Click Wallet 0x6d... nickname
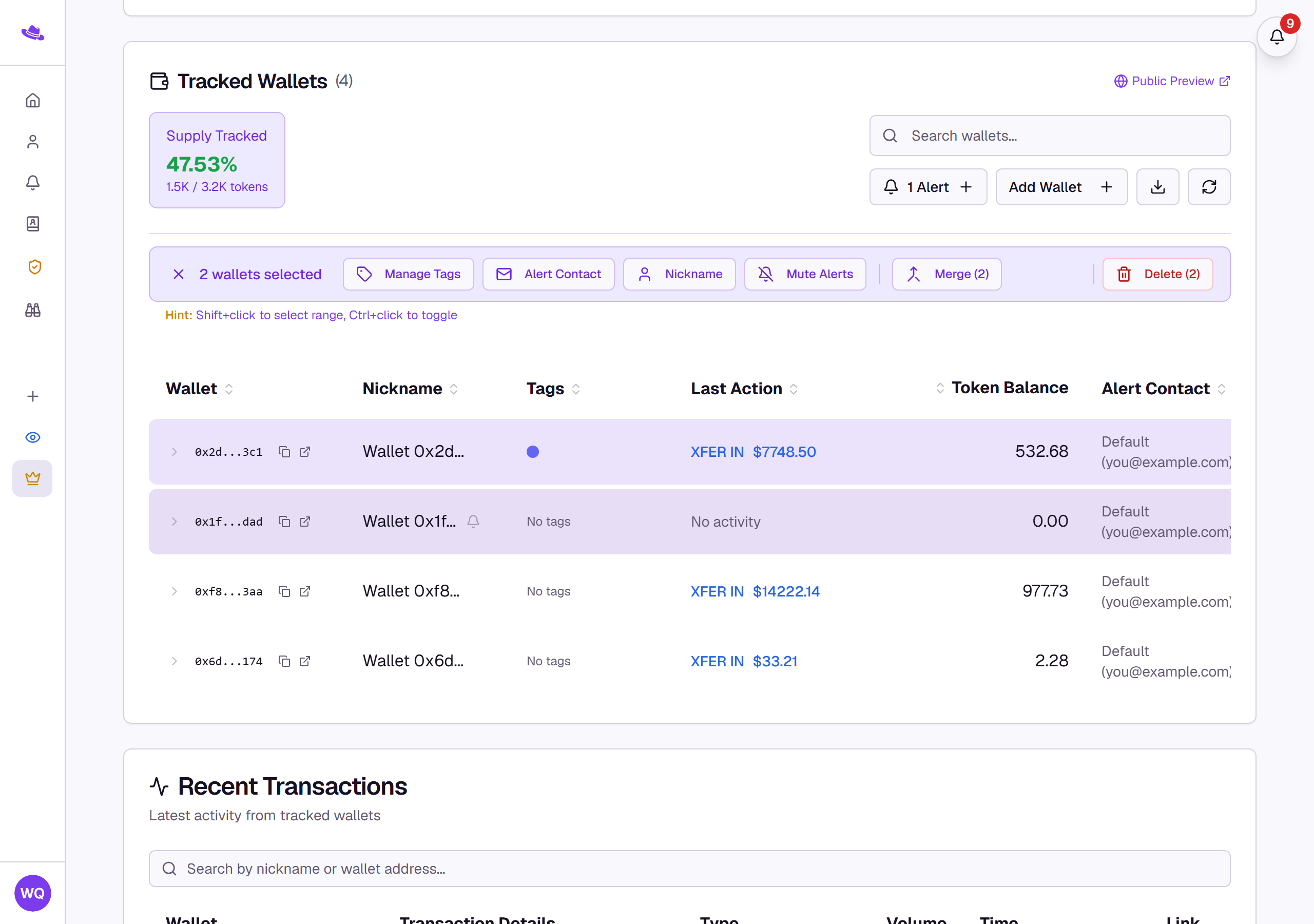The width and height of the screenshot is (1314, 924). [413, 661]
